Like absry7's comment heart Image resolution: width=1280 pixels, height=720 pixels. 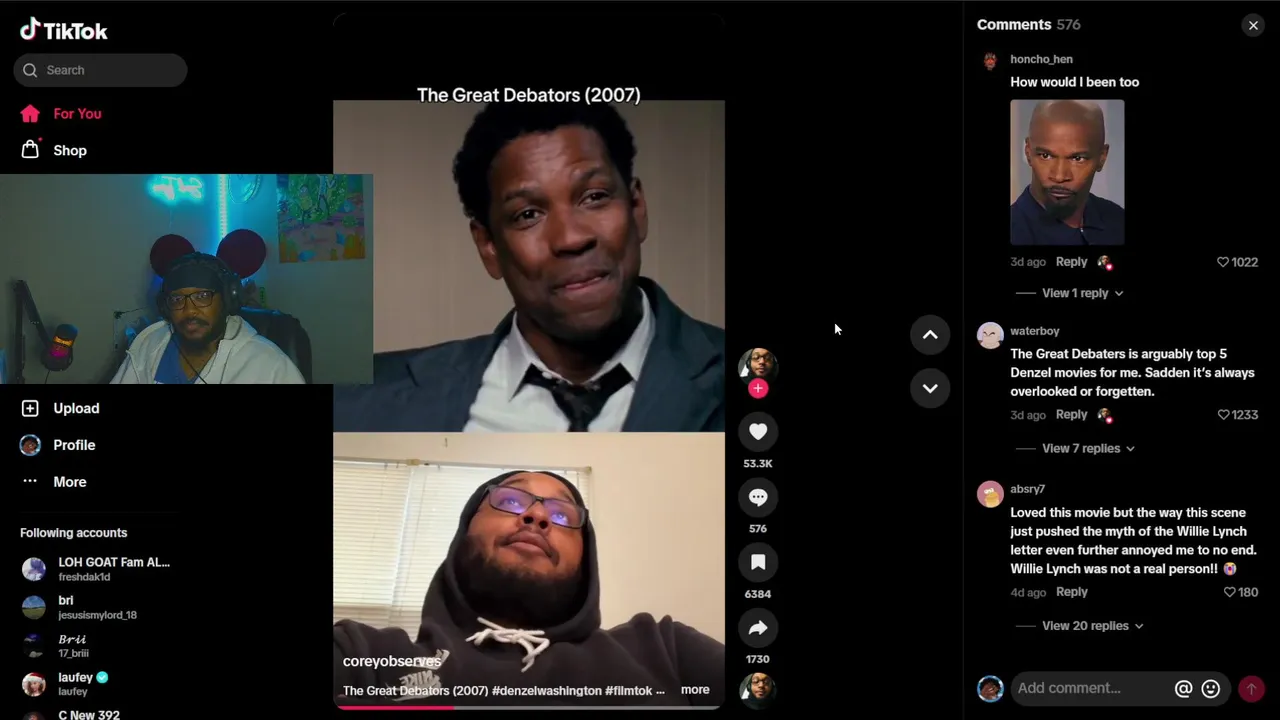[x=1230, y=592]
